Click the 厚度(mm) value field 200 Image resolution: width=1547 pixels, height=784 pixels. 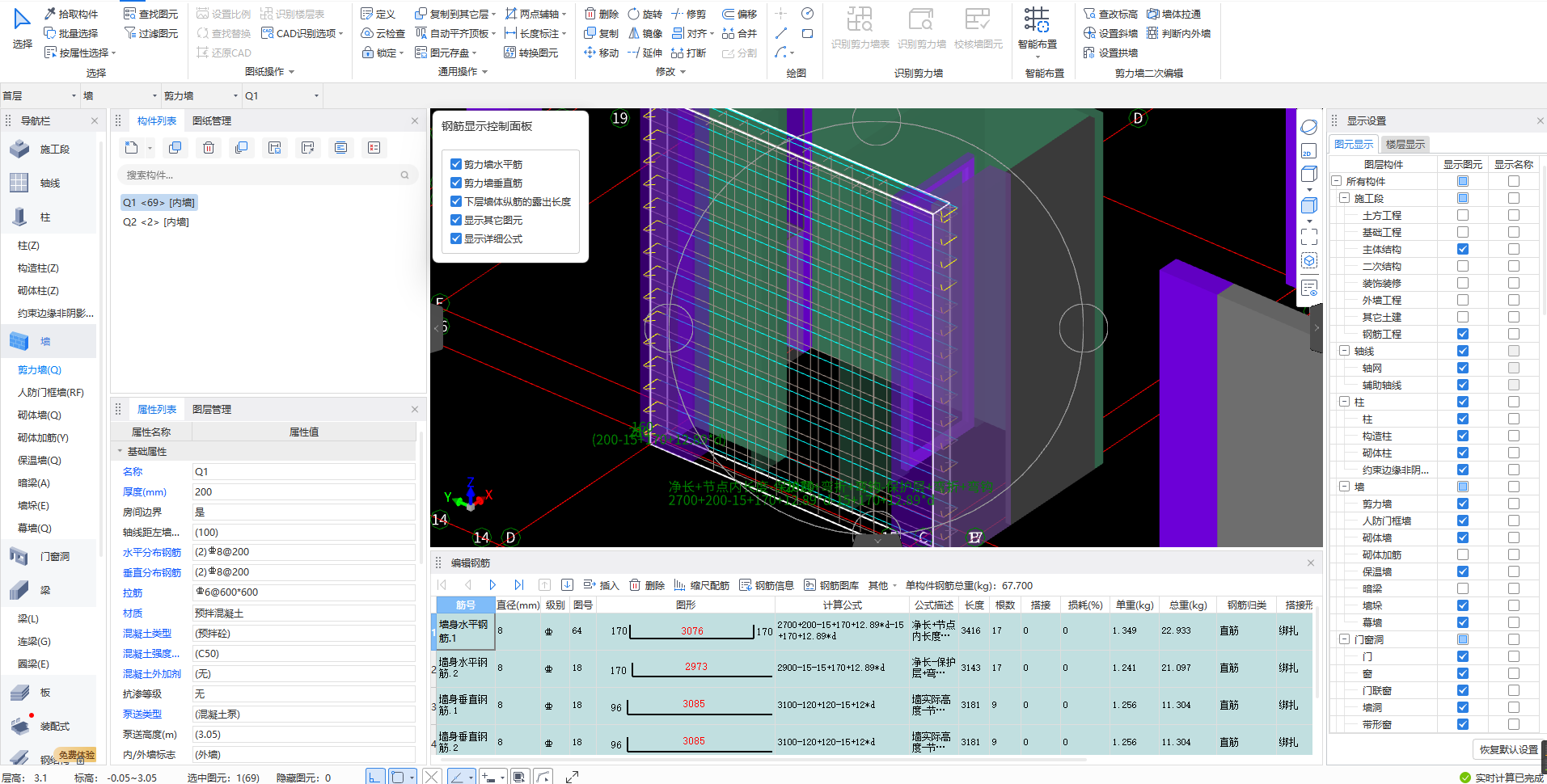(x=303, y=491)
